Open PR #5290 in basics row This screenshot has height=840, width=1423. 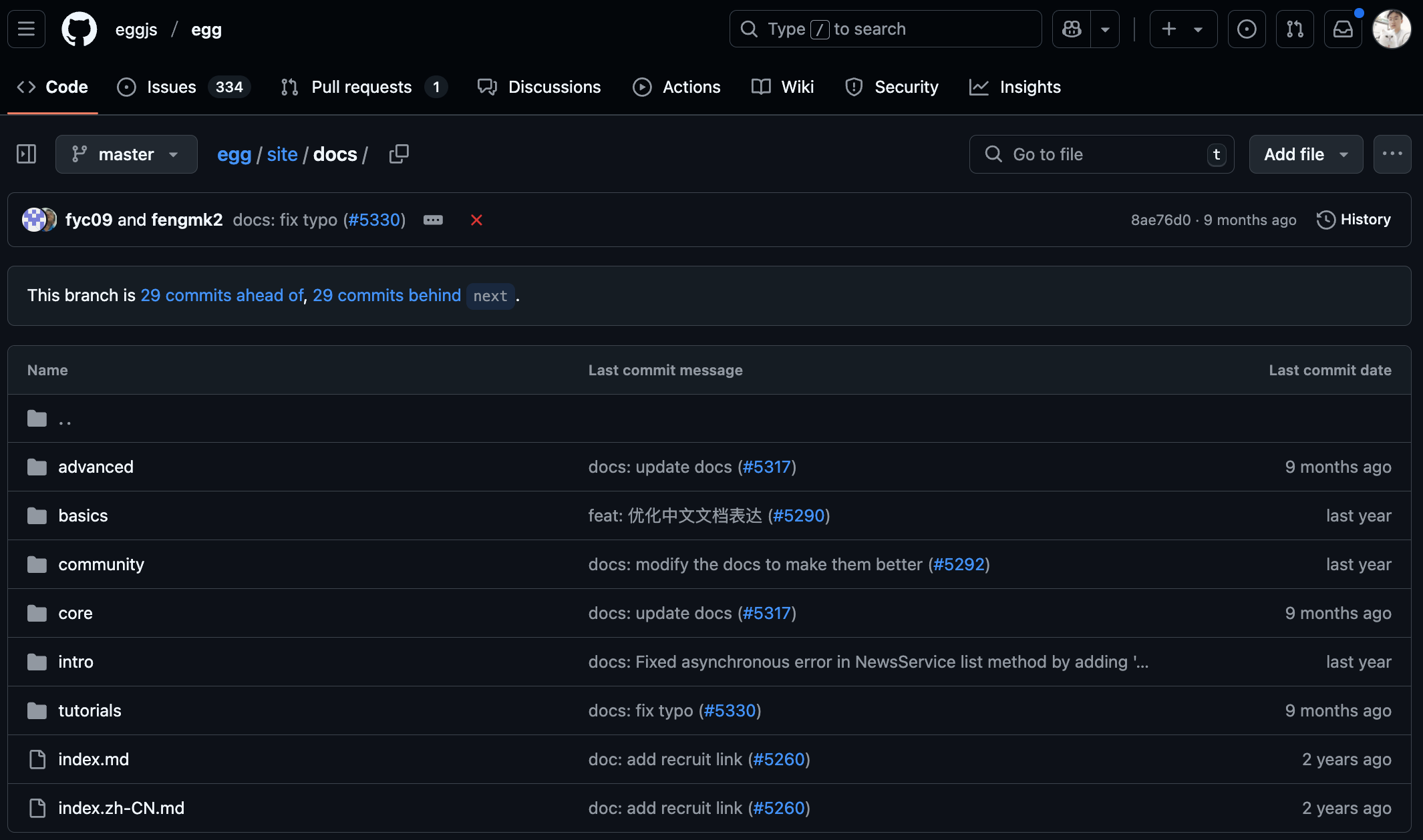point(799,515)
